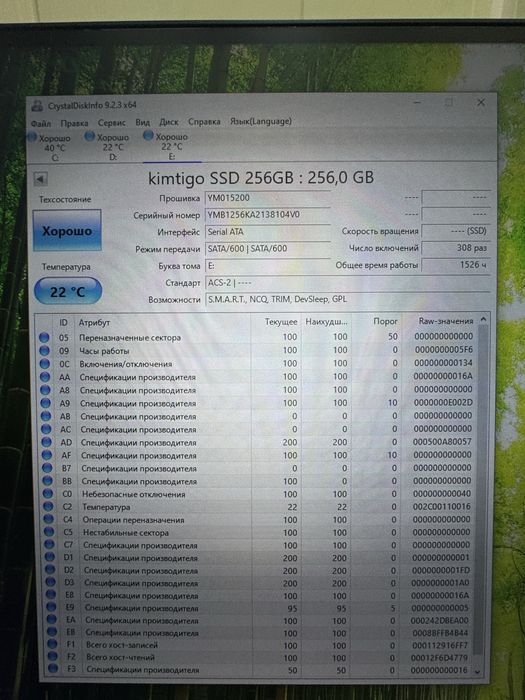Click the Число включений 308 раз value
The width and height of the screenshot is (525, 700).
pyautogui.click(x=456, y=248)
